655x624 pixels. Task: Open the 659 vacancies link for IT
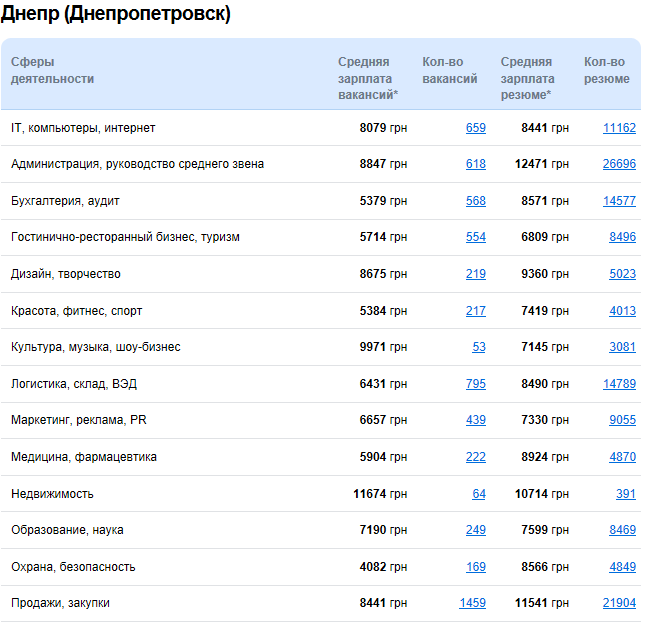(475, 128)
